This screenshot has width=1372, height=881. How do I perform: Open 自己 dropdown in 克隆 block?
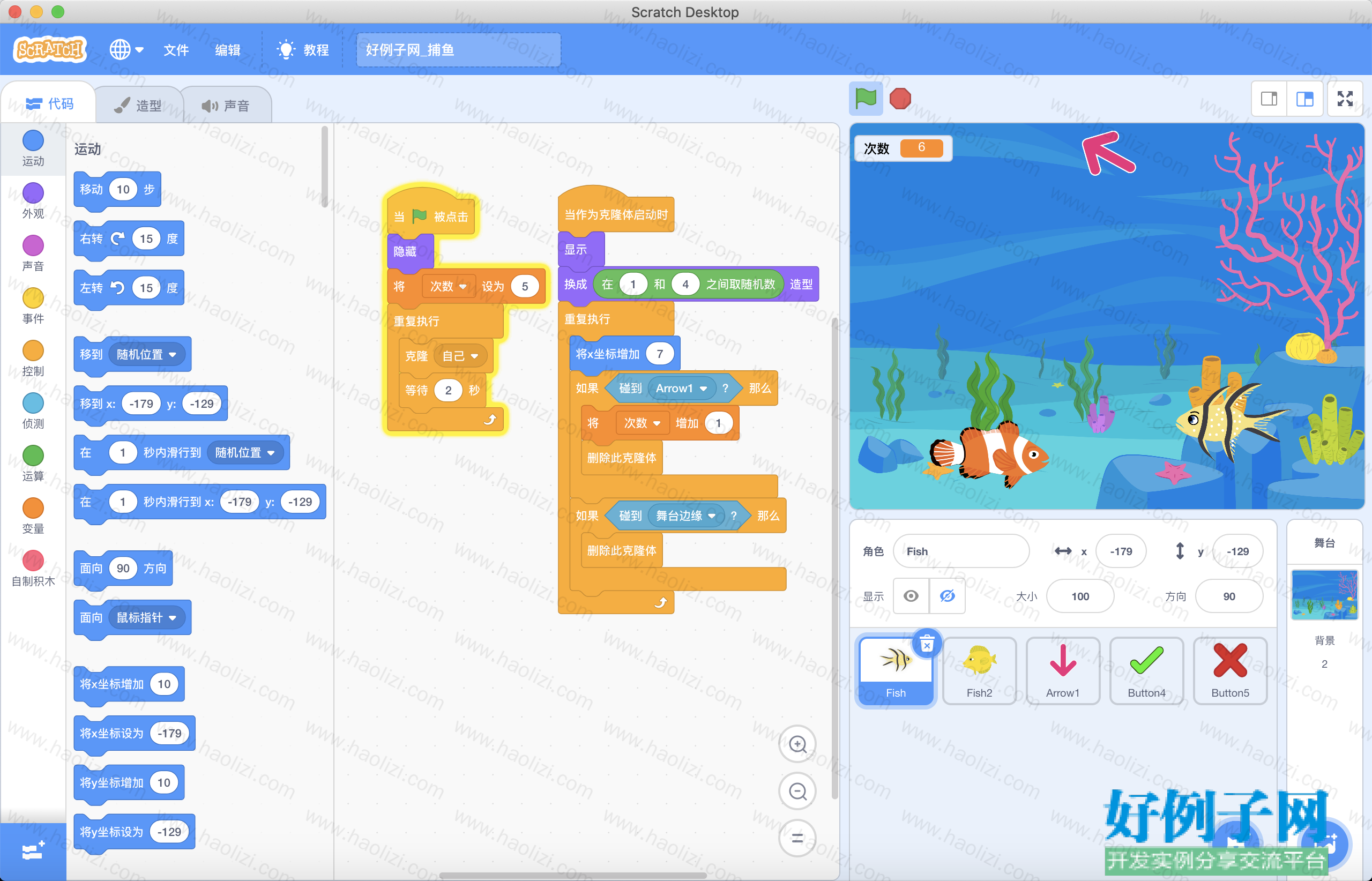(x=460, y=356)
